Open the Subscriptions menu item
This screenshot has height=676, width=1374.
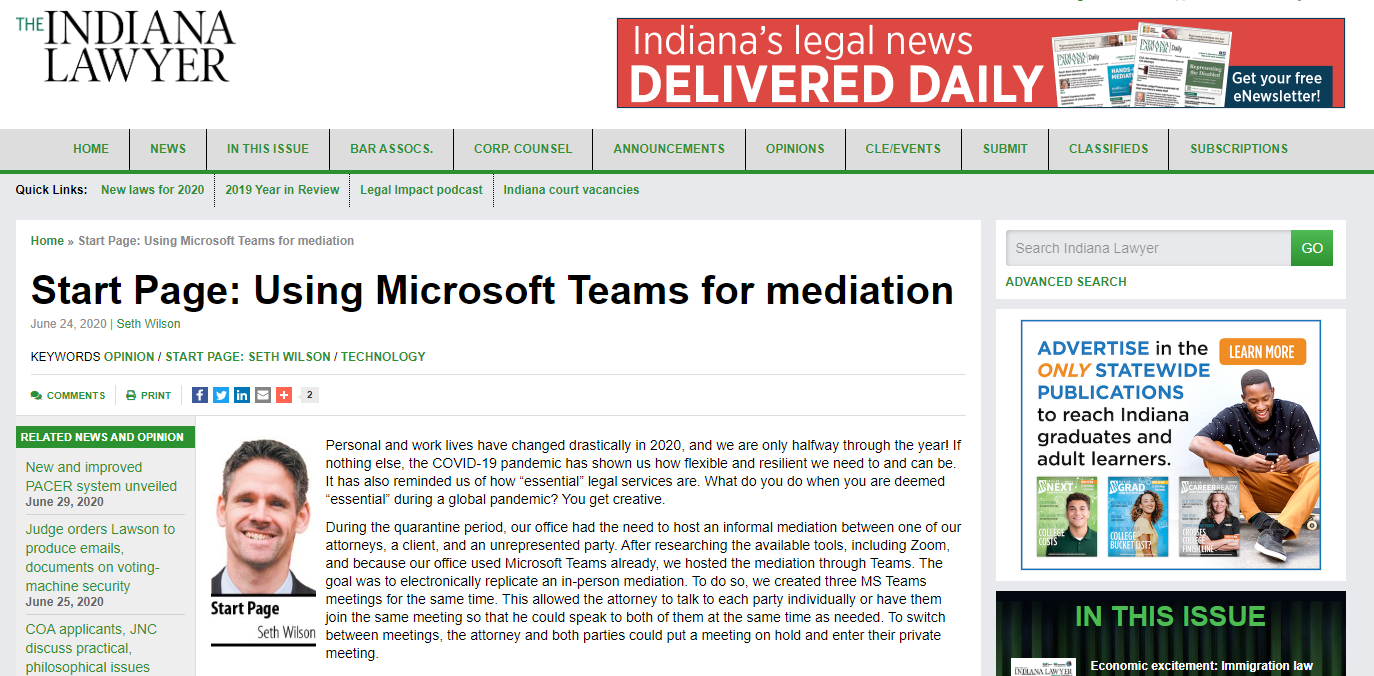[1239, 149]
